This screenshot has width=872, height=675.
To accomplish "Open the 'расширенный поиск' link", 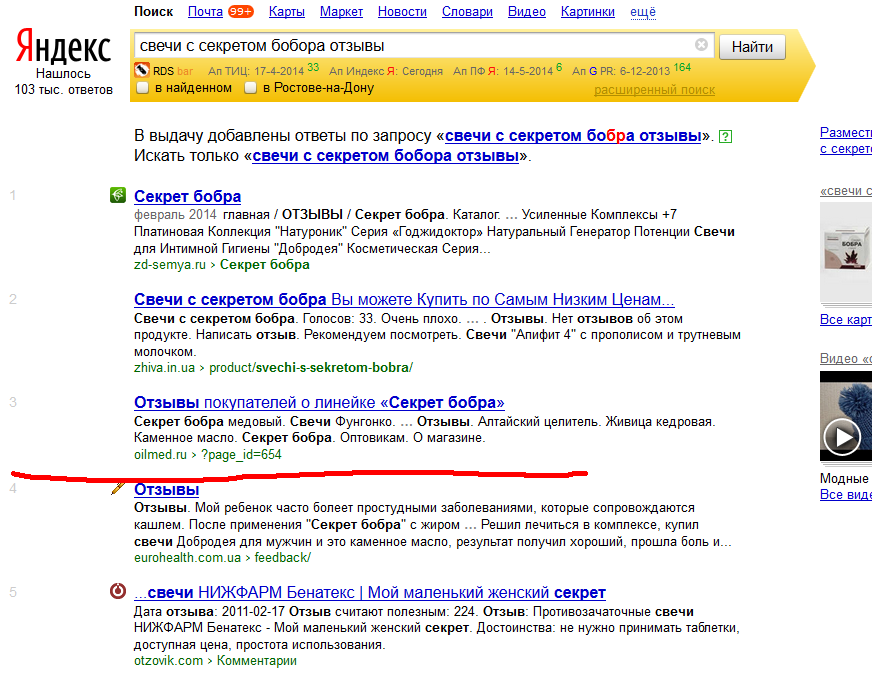I will tap(655, 90).
